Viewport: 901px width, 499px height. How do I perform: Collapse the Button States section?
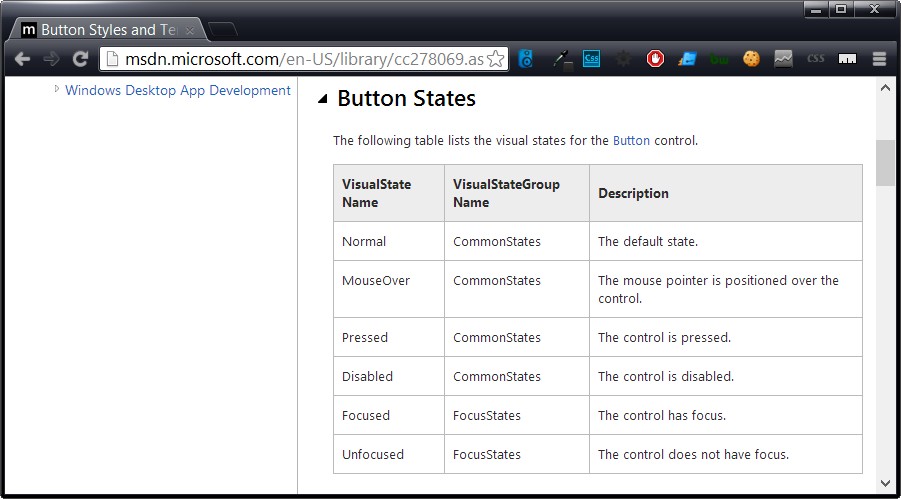click(322, 99)
